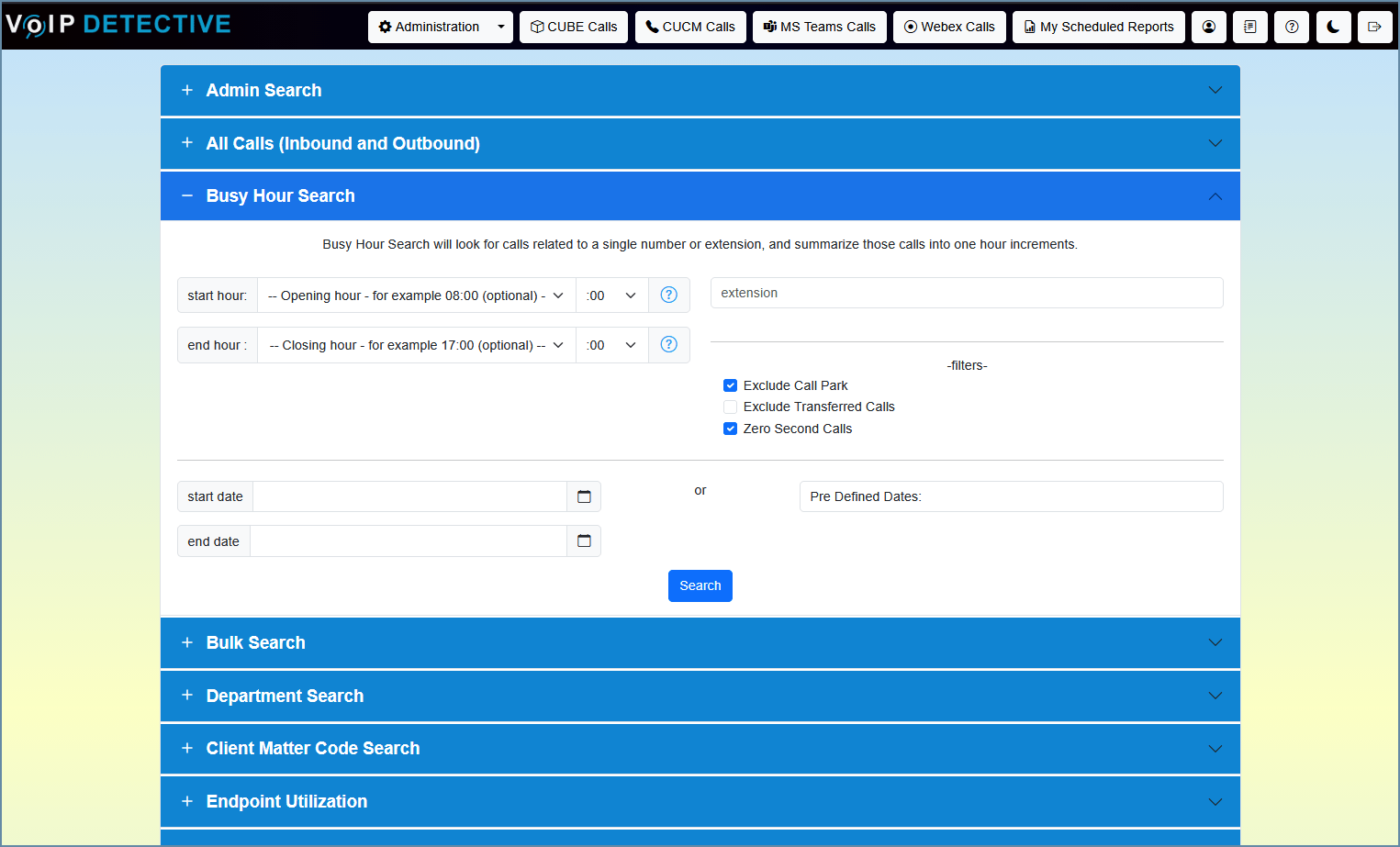Open the Opening hour dropdown

(417, 295)
